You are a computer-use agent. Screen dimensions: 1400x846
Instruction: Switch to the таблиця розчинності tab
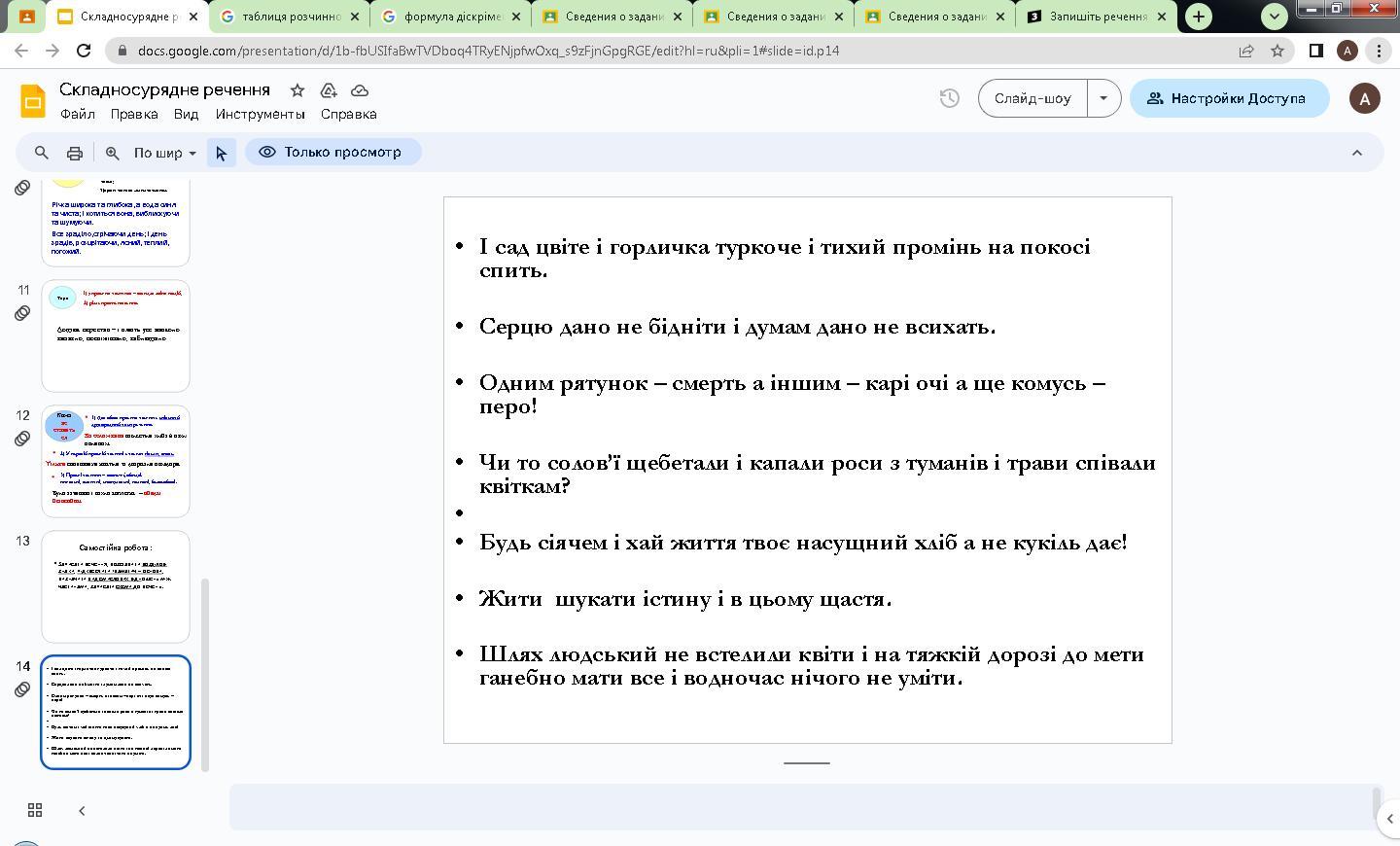[289, 17]
